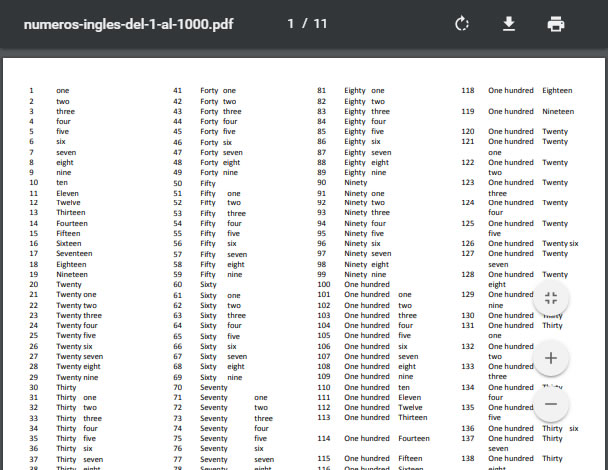This screenshot has width=608, height=470.
Task: Click the word 'Nineteen' in row 119
Action: [x=558, y=111]
